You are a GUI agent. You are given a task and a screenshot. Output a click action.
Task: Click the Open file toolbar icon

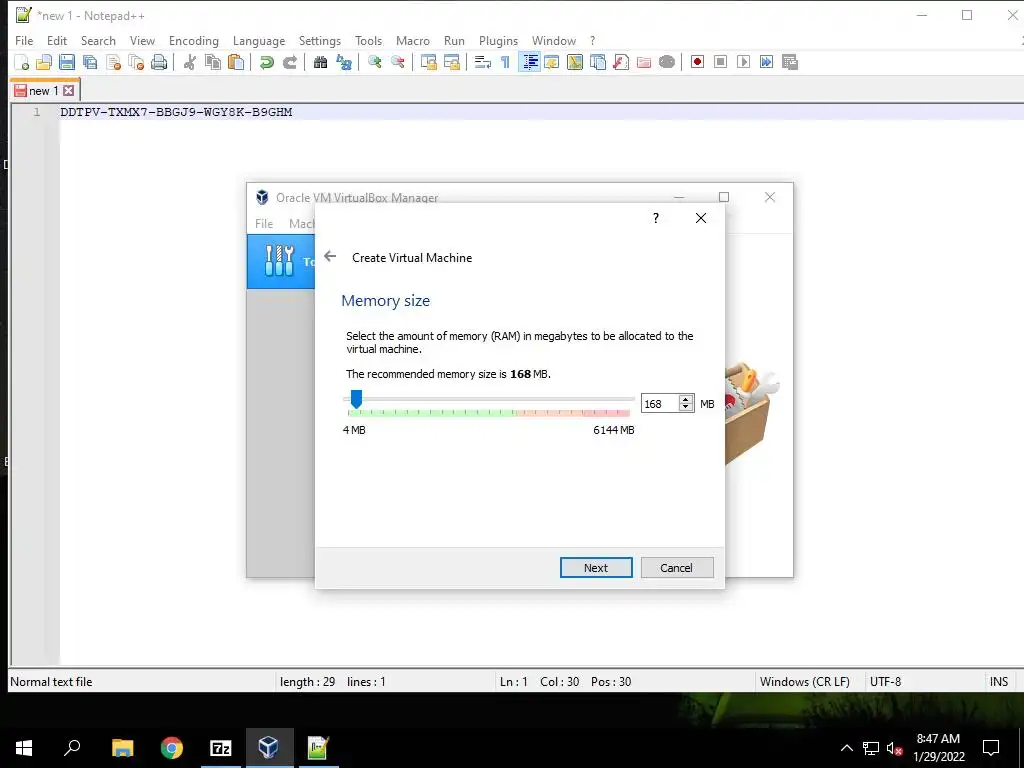click(44, 62)
